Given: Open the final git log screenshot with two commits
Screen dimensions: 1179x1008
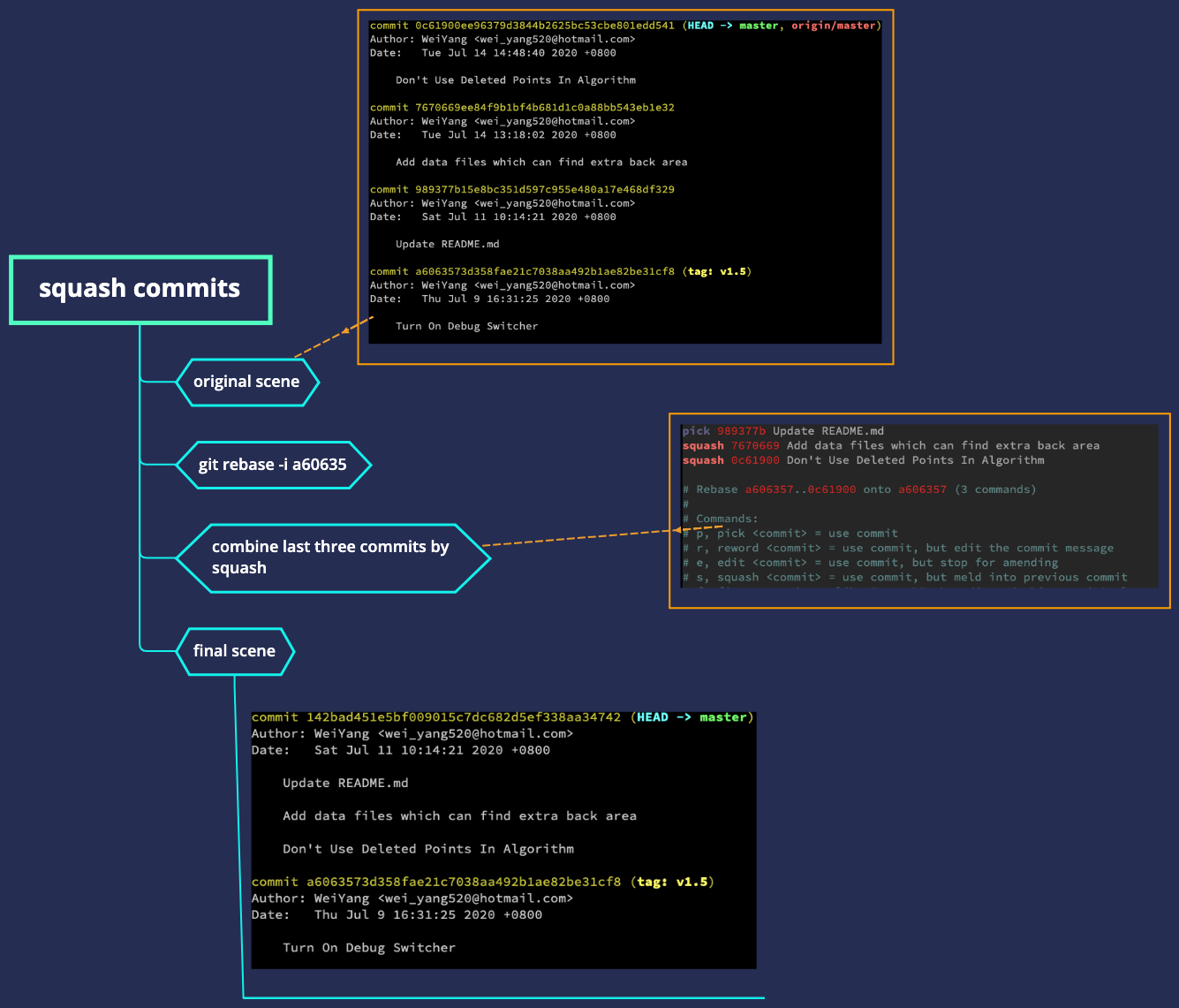Looking at the screenshot, I should [503, 838].
